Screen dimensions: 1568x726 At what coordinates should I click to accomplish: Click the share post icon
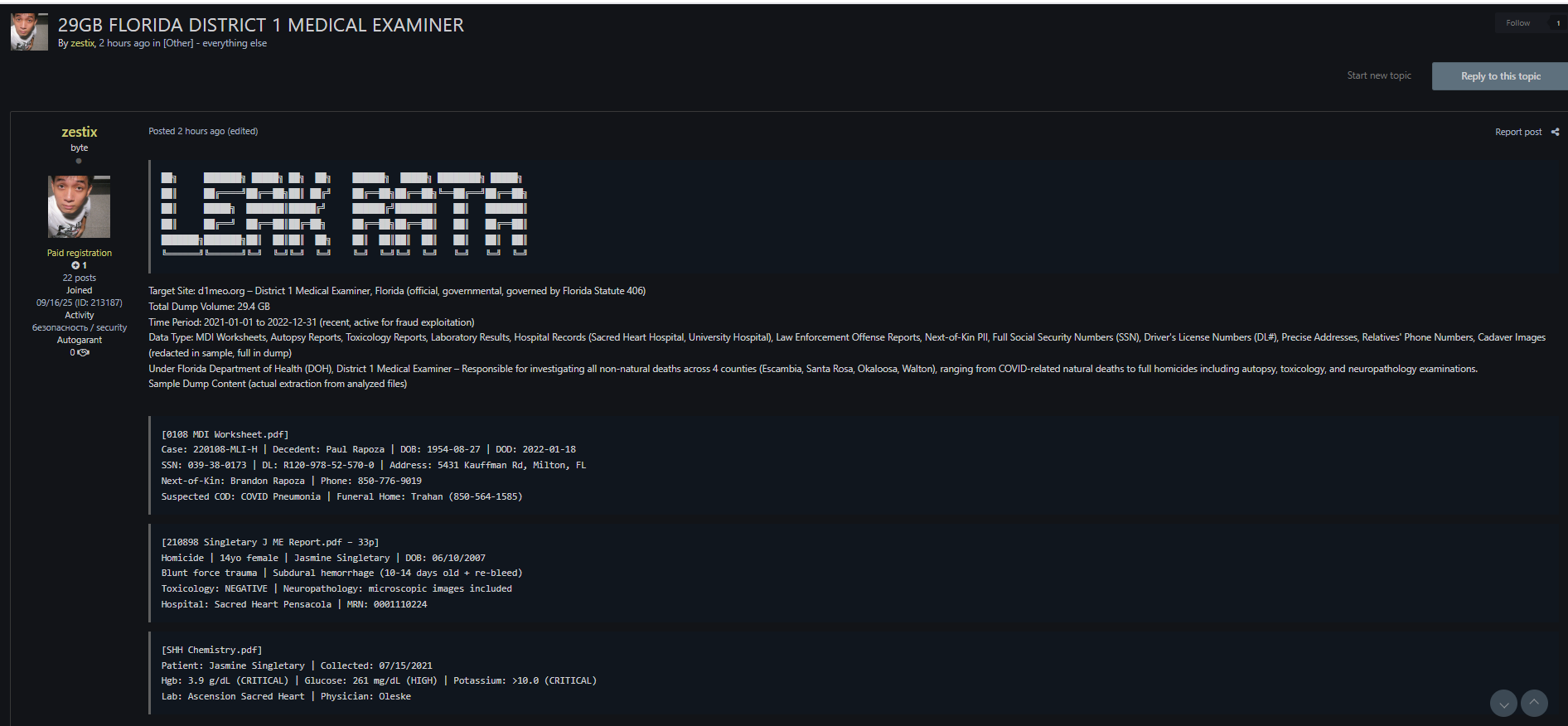coord(1556,132)
